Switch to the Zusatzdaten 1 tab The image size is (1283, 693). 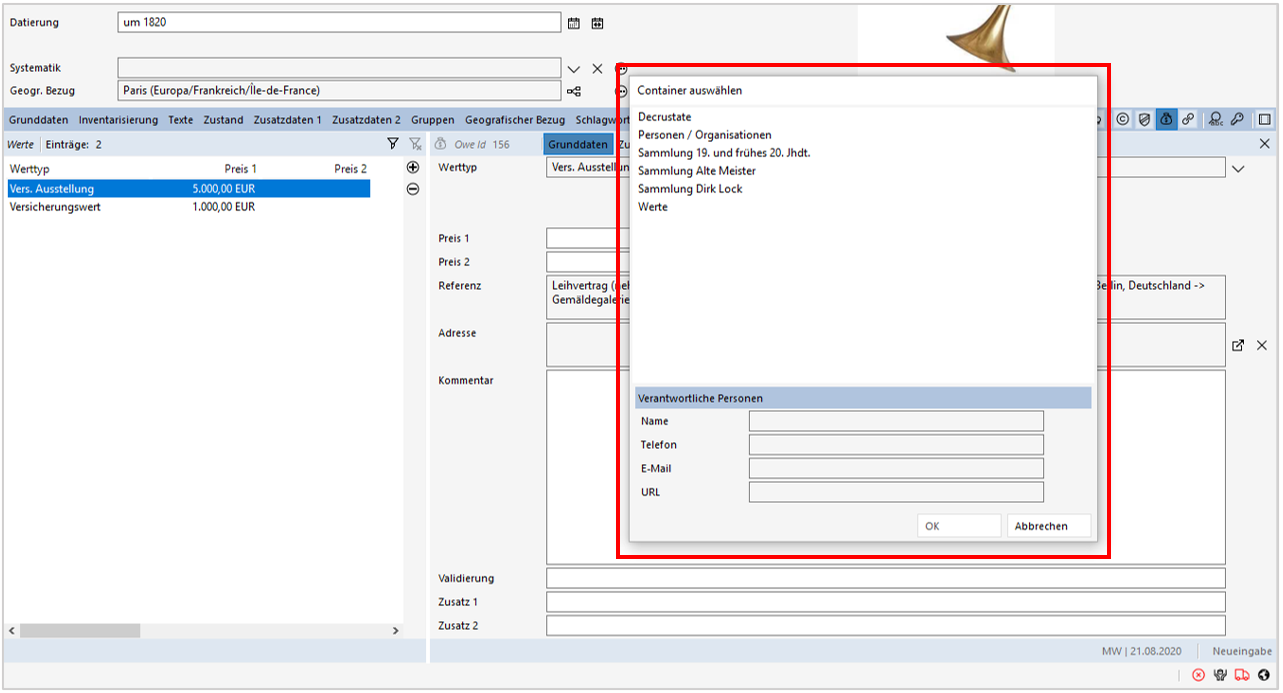click(x=288, y=119)
